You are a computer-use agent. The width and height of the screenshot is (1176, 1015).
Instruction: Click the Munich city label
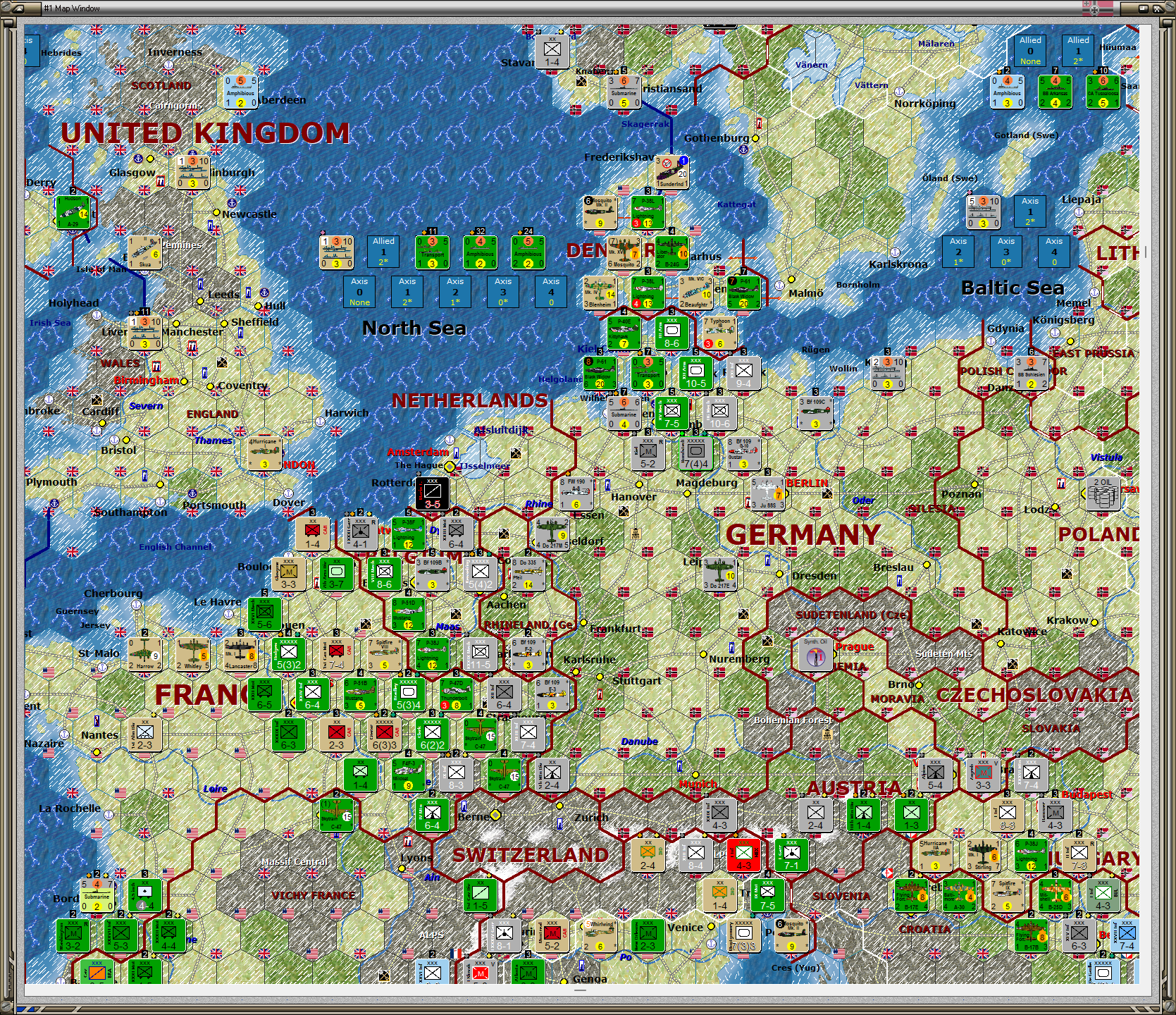coord(698,784)
